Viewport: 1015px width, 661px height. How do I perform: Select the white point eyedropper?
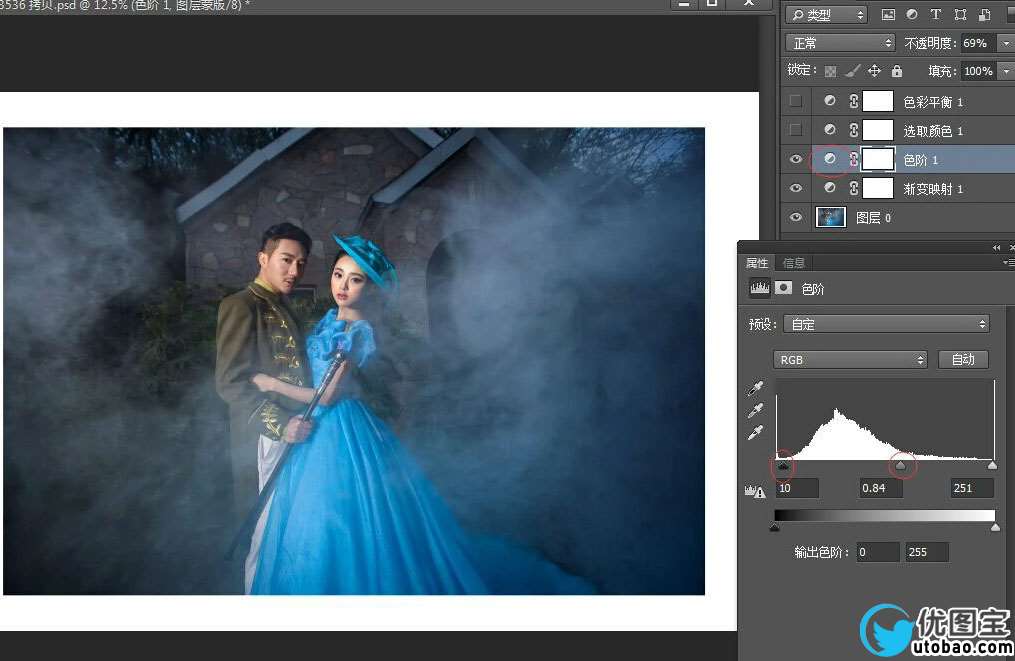(757, 433)
